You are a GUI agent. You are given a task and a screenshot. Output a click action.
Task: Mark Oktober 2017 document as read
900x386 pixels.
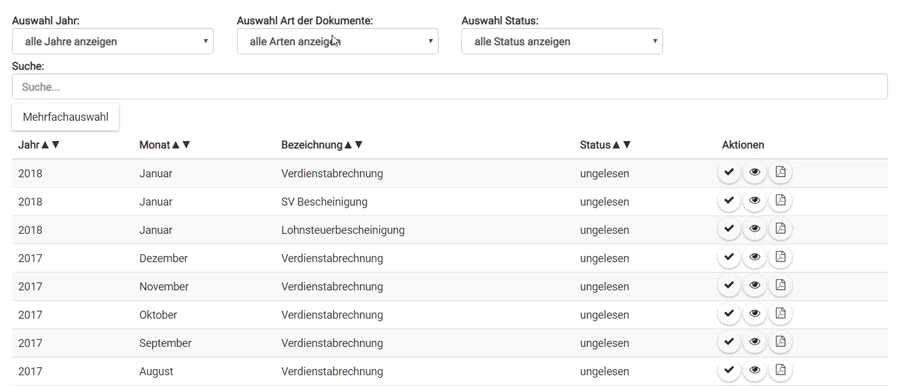click(x=729, y=313)
